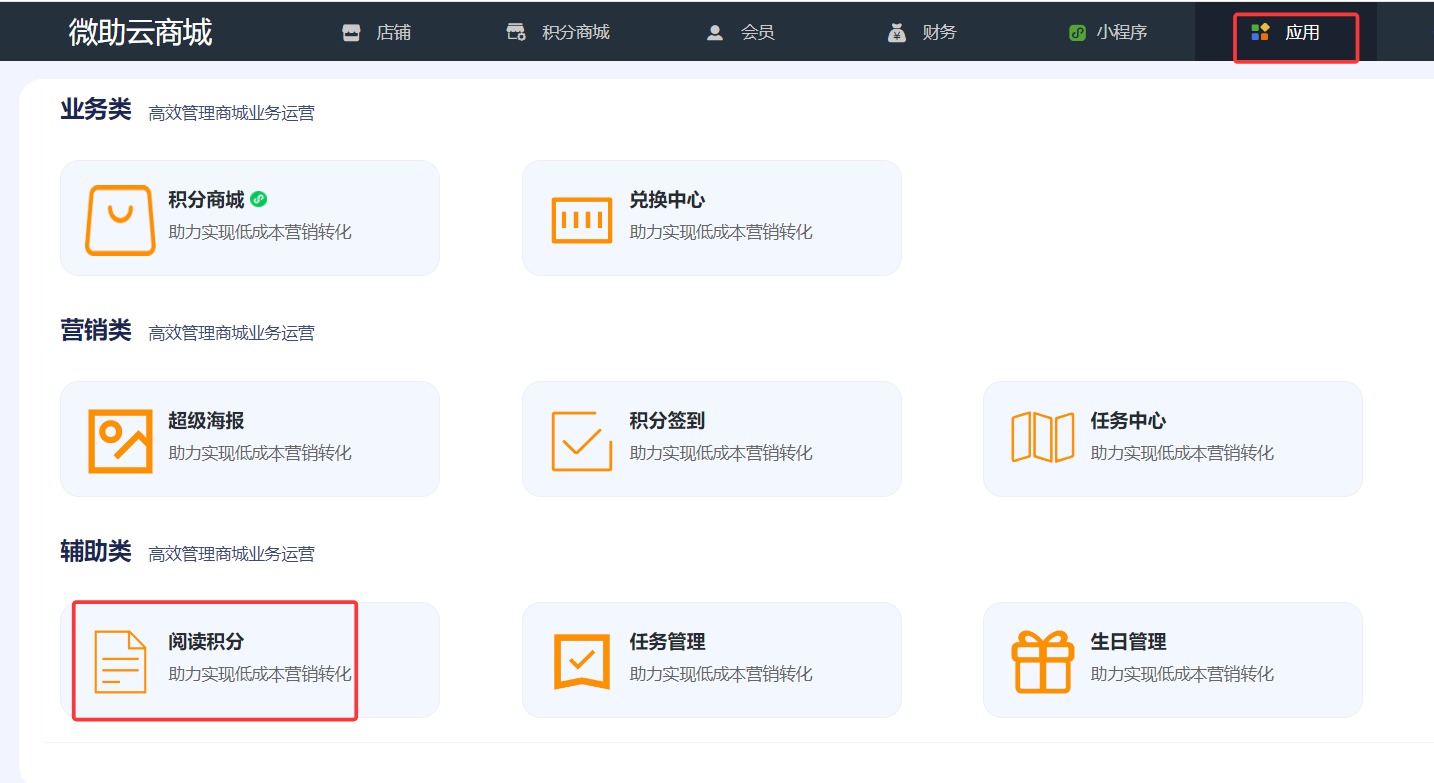Screen dimensions: 1434x783
Task: Switch to the 会员 navigation tab
Action: [757, 33]
